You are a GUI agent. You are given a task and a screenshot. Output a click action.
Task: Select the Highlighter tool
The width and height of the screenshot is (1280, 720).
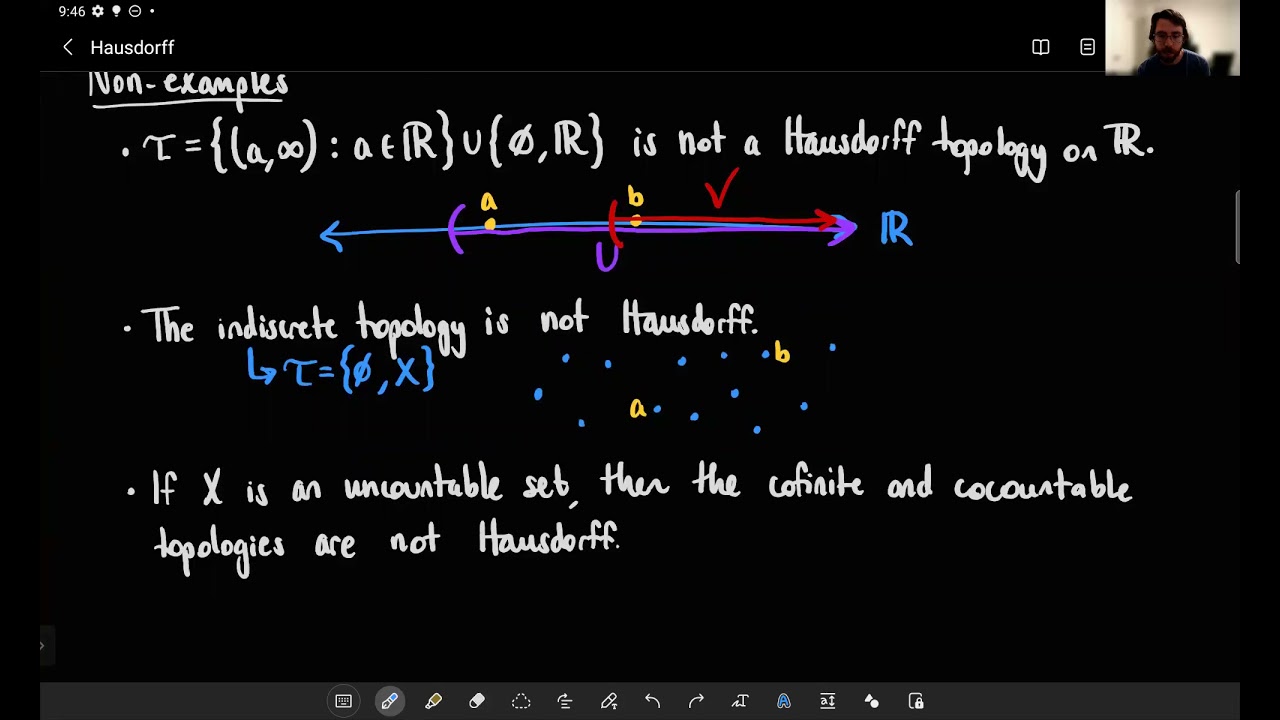tap(433, 701)
